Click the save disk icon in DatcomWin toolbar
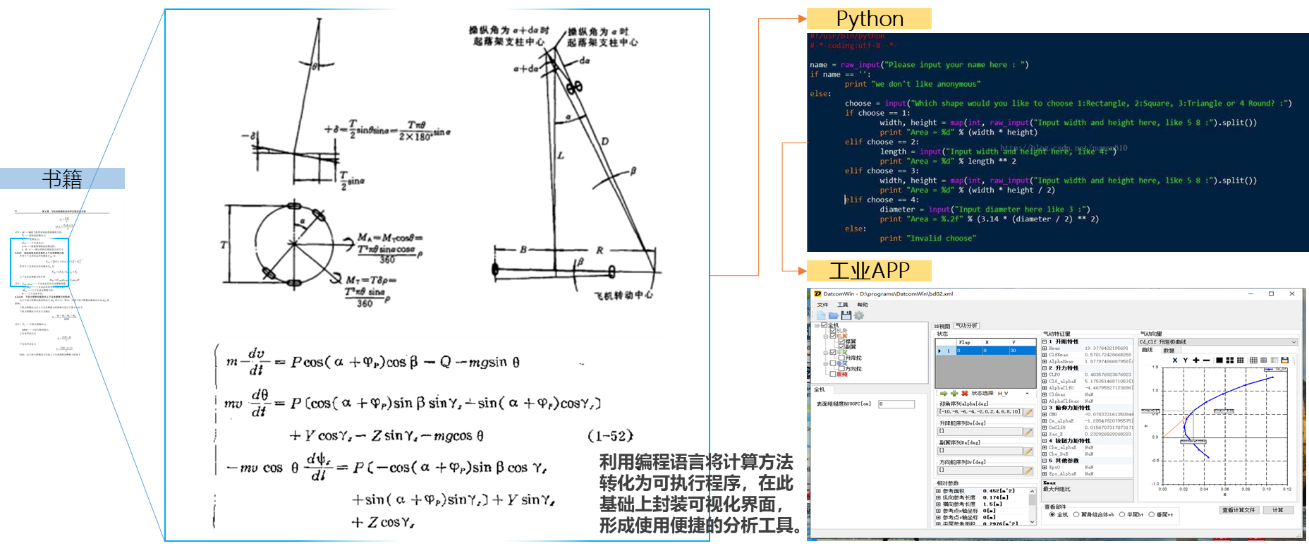Screen dimensions: 1309x546 point(845,315)
